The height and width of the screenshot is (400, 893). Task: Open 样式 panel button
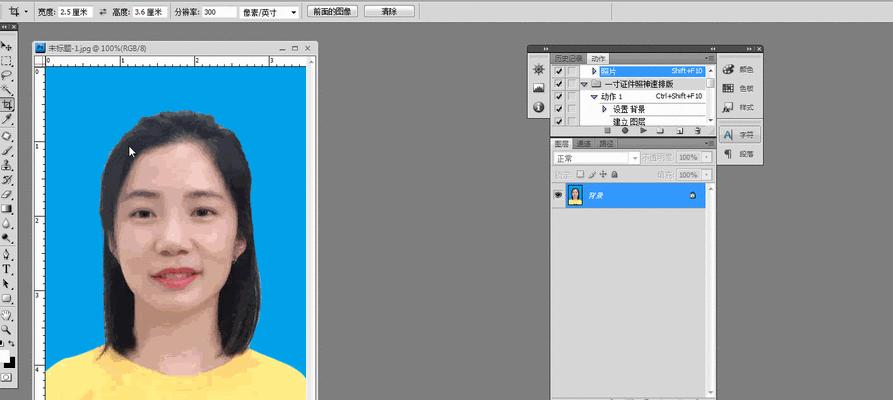739,107
